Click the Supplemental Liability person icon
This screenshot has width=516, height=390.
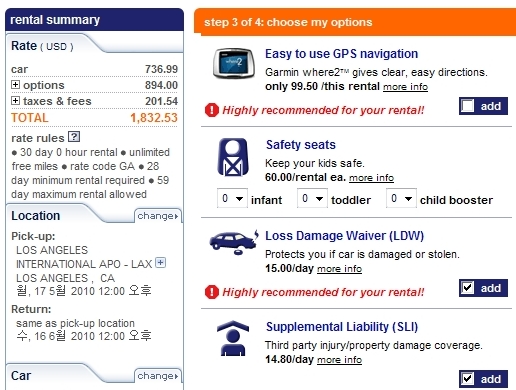[233, 338]
